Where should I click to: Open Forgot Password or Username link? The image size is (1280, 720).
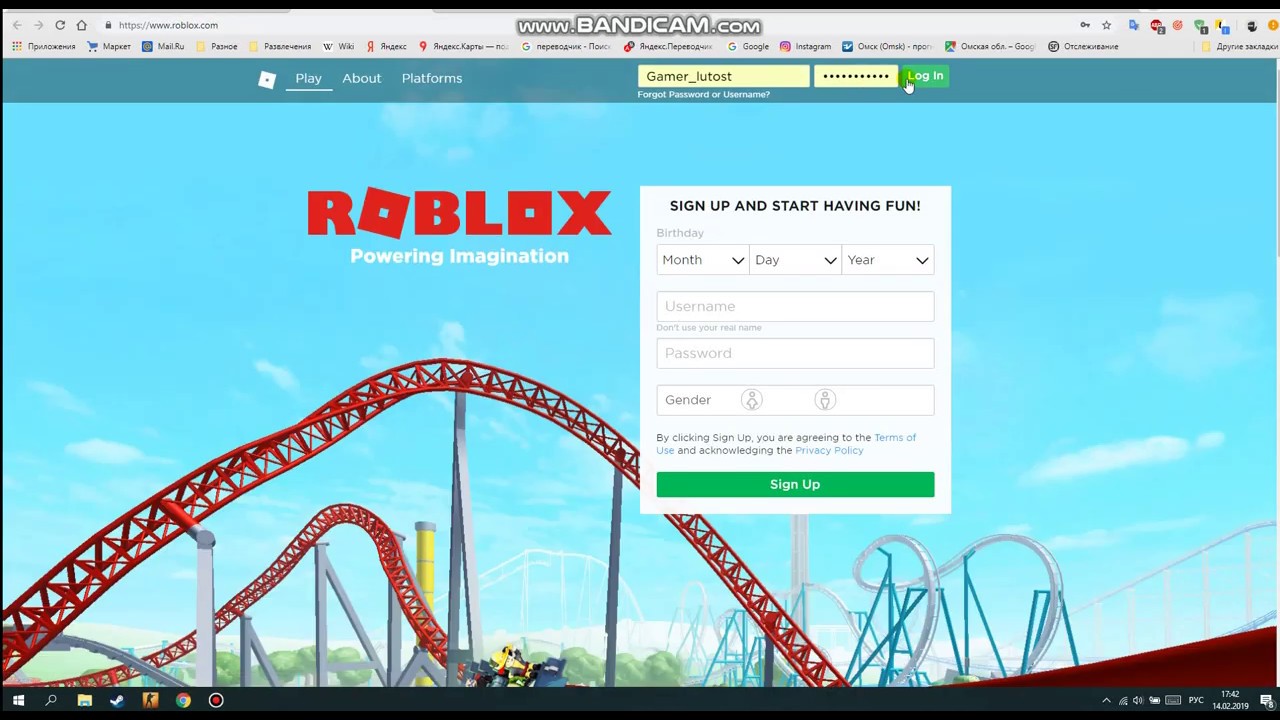[x=704, y=95]
